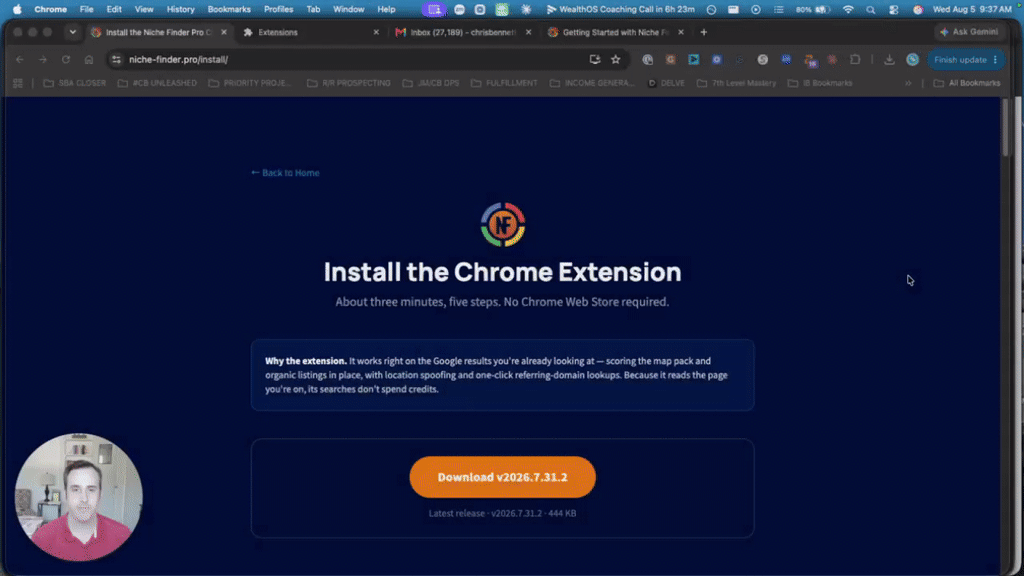Go to the browser home icon
Screen dimensions: 1024x576
click(89, 59)
